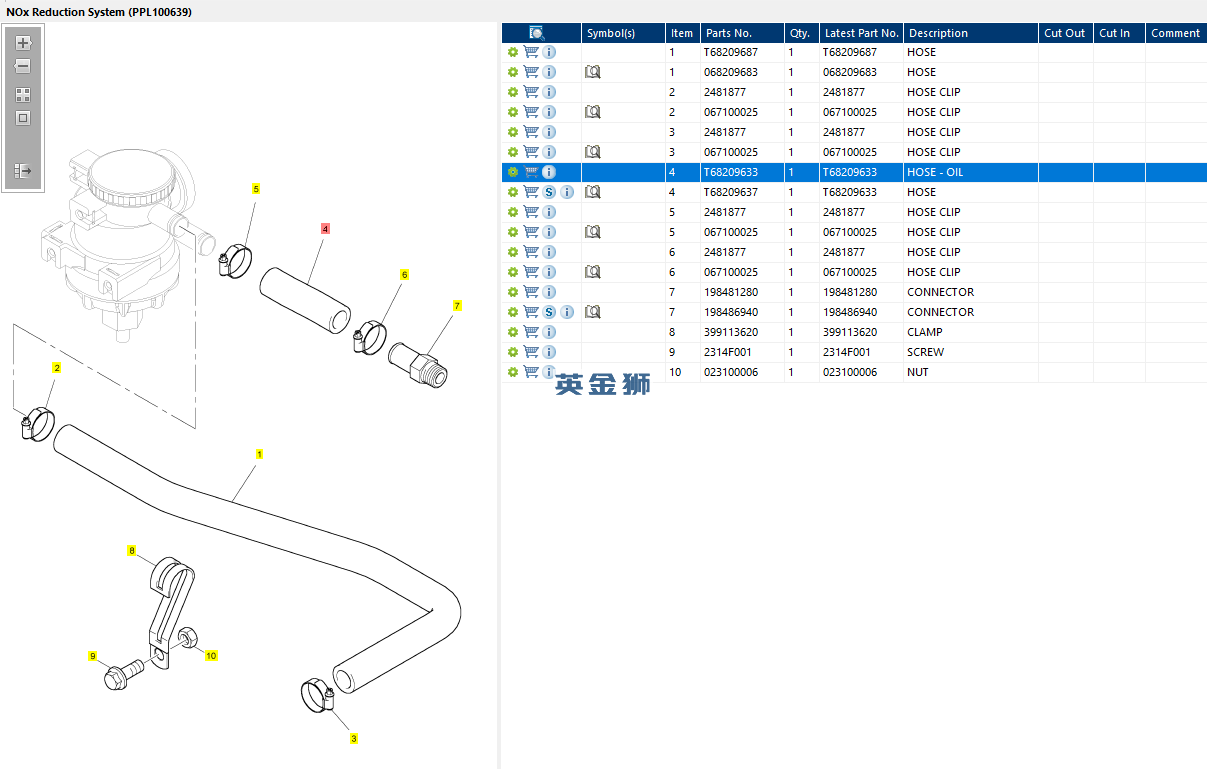Sort table by Parts No. column header
Viewport: 1207px width, 769px height.
coord(742,33)
